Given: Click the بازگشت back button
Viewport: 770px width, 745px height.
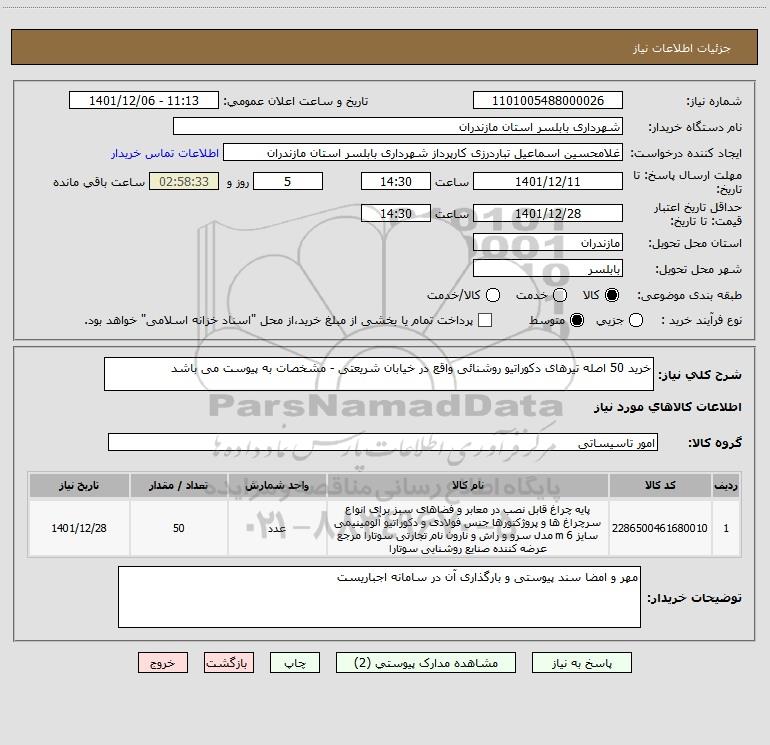Looking at the screenshot, I should [x=229, y=663].
